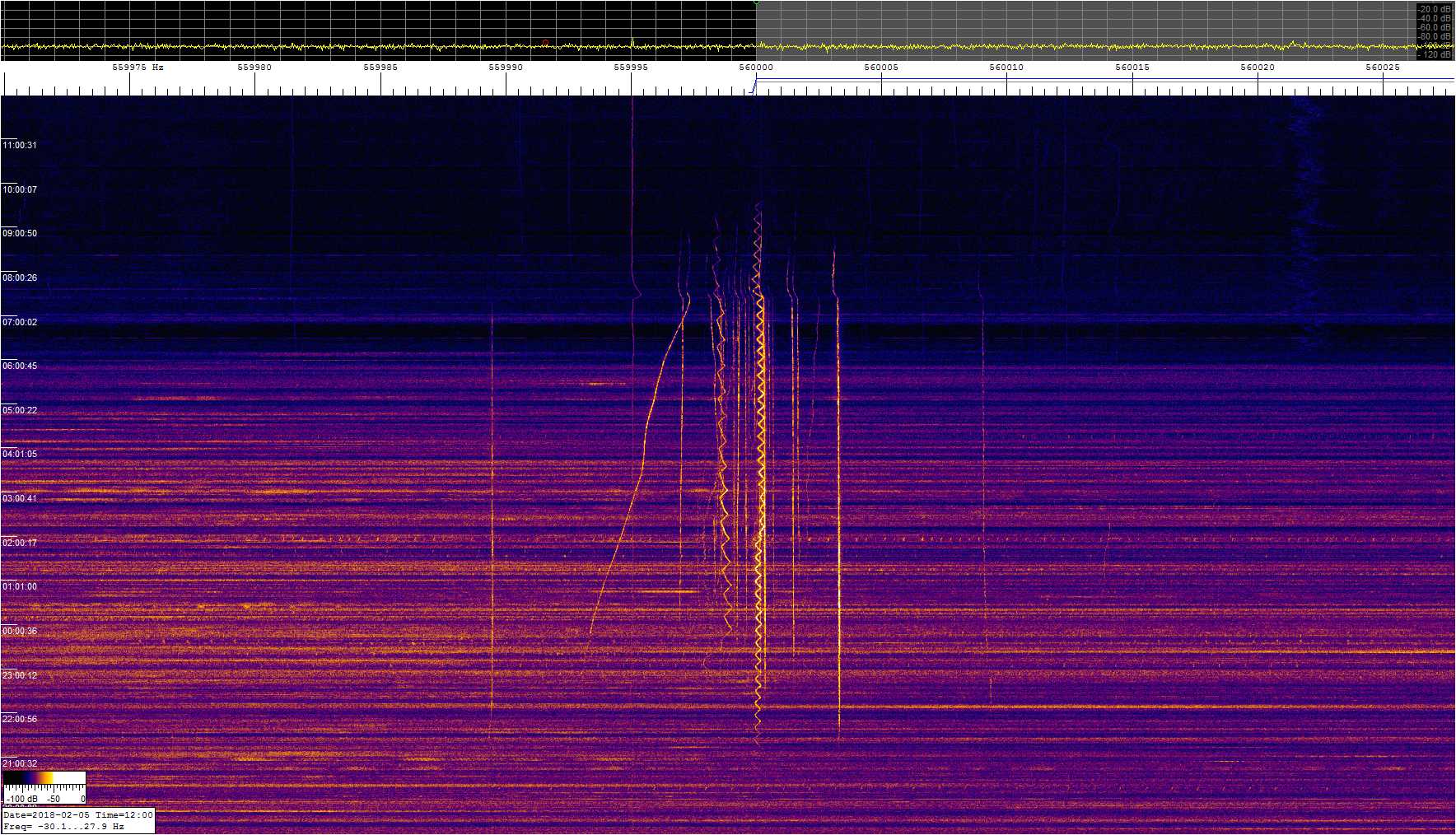This screenshot has height=835, width=1456.
Task: Click the 560005 frequency scale label
Action: pyautogui.click(x=881, y=68)
